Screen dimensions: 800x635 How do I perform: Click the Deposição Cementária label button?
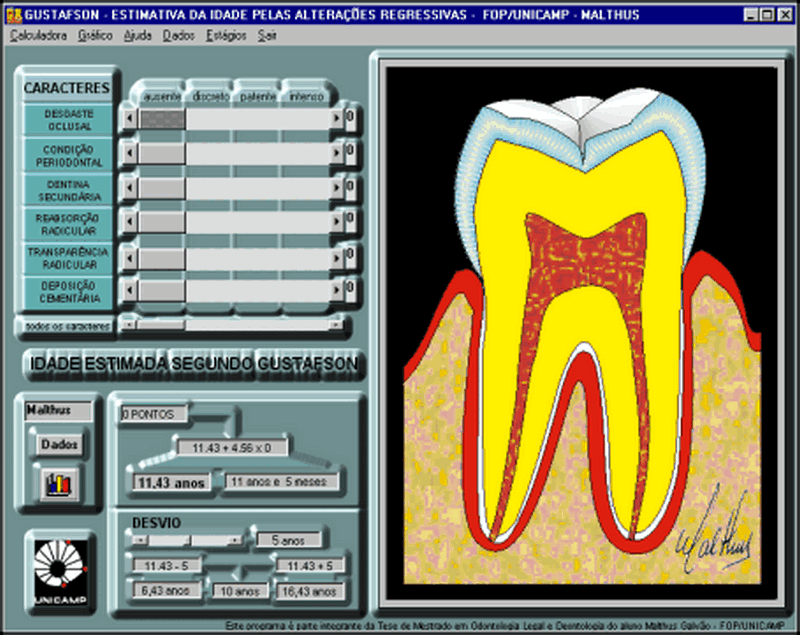point(68,292)
